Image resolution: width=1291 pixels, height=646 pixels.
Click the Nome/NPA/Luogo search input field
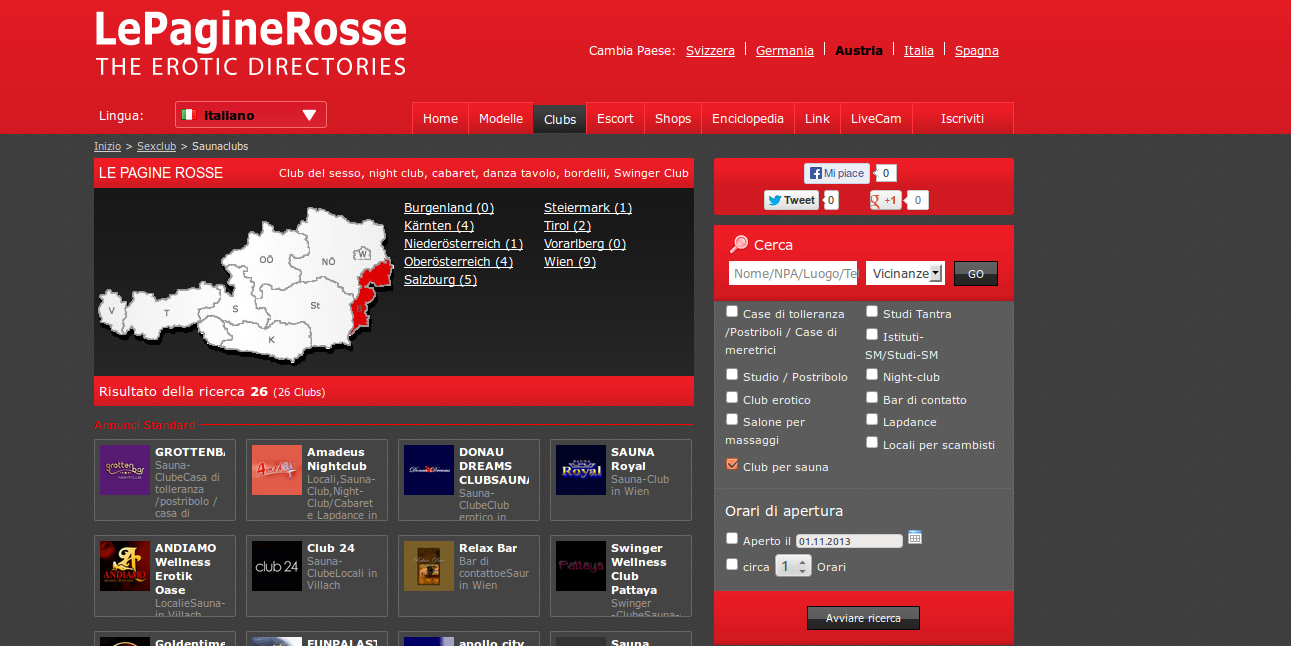pos(794,273)
